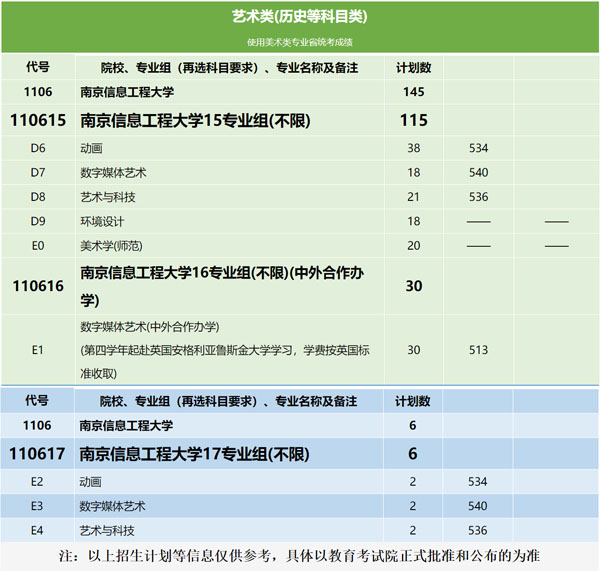Click score 540 in the E3 row
600x572 pixels.
point(478,506)
